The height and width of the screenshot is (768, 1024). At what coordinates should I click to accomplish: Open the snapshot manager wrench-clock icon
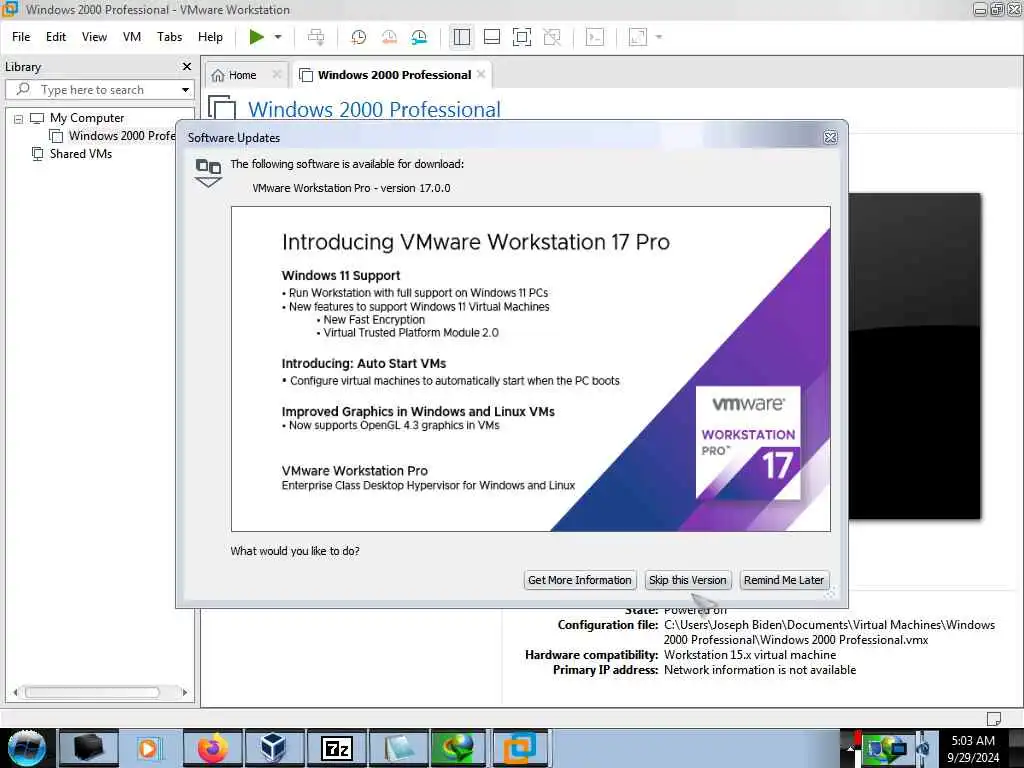tap(419, 37)
